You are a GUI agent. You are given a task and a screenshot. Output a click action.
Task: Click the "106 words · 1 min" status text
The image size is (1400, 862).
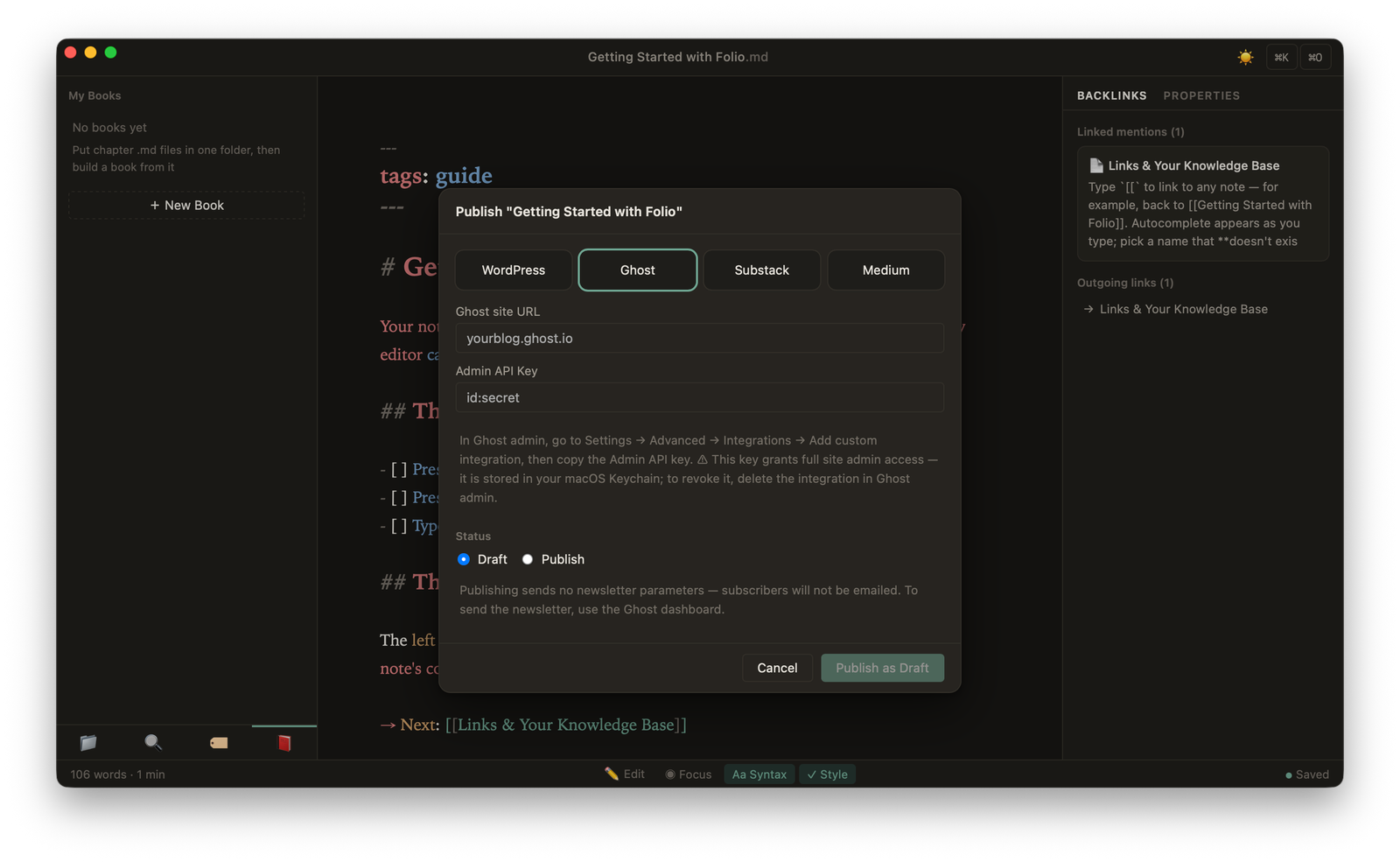(117, 774)
